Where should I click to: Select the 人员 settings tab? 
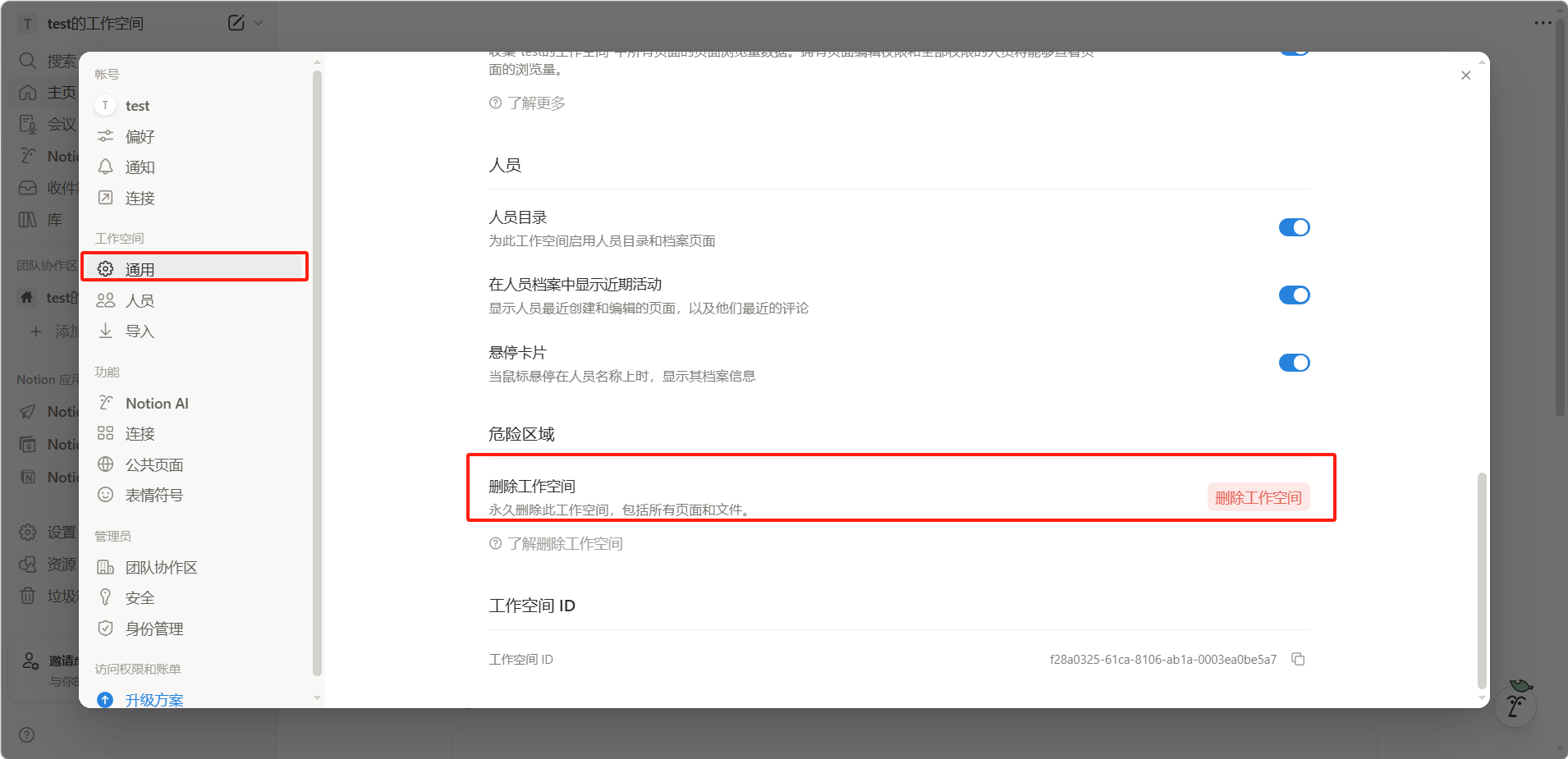click(140, 300)
